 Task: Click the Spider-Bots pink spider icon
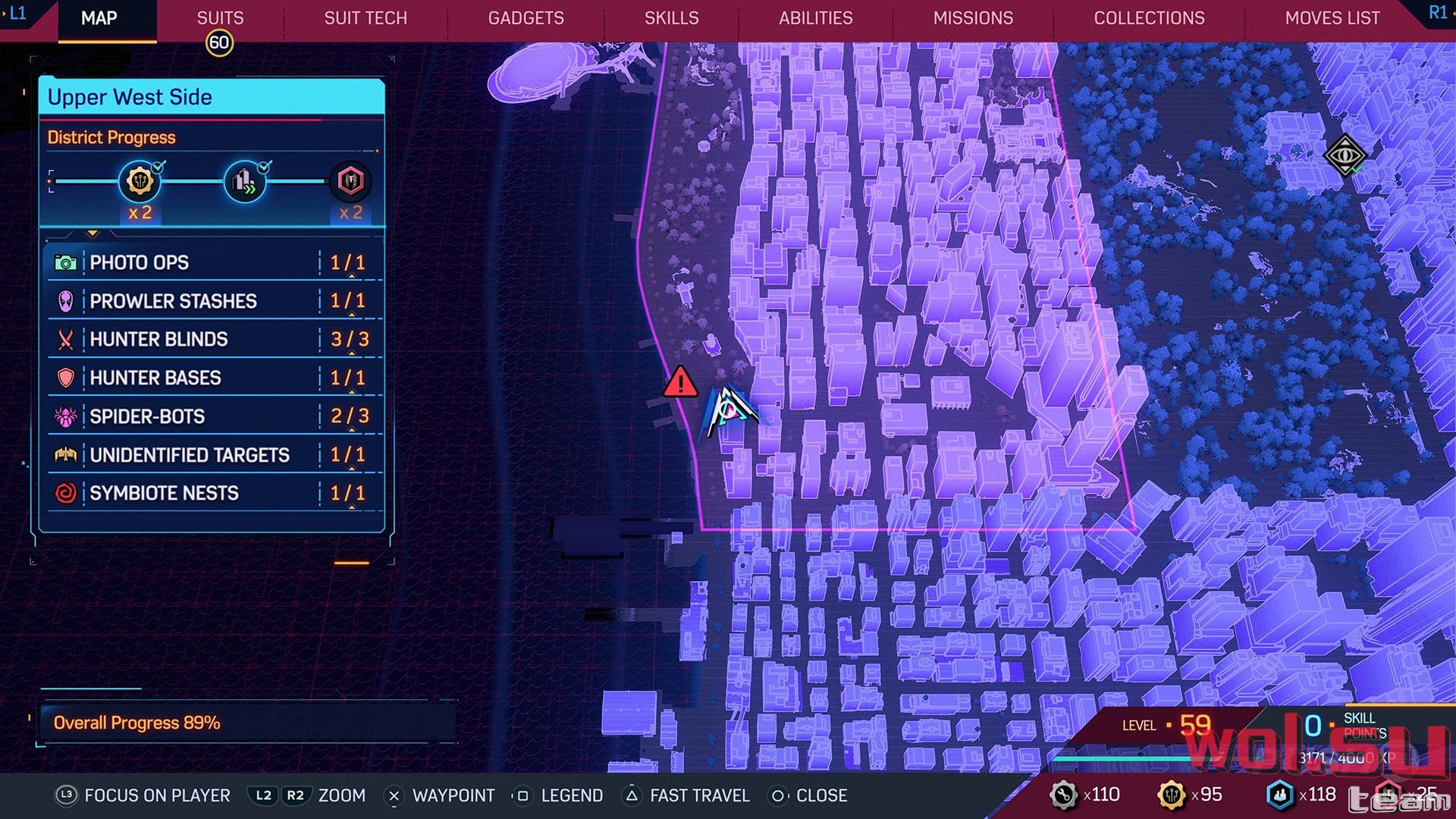[66, 416]
